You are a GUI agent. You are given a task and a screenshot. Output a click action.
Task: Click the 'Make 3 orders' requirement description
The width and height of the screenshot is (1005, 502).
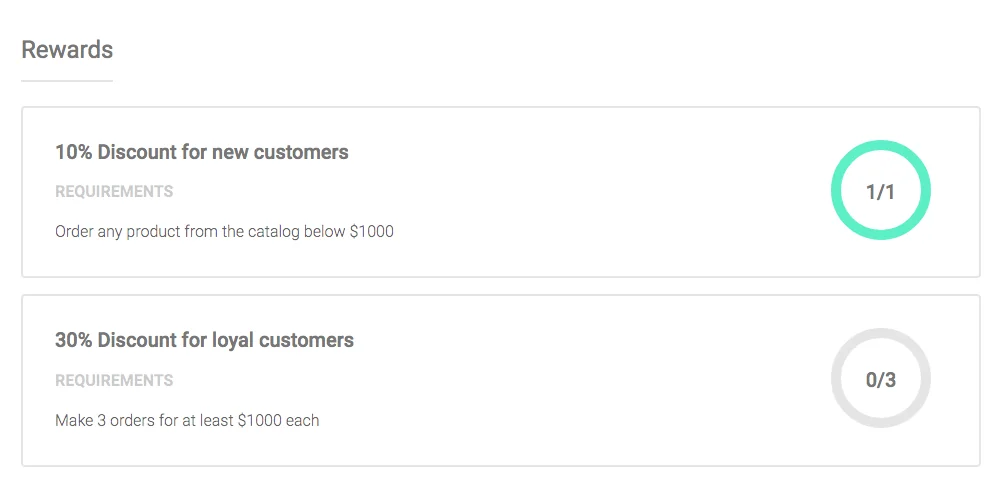point(187,421)
